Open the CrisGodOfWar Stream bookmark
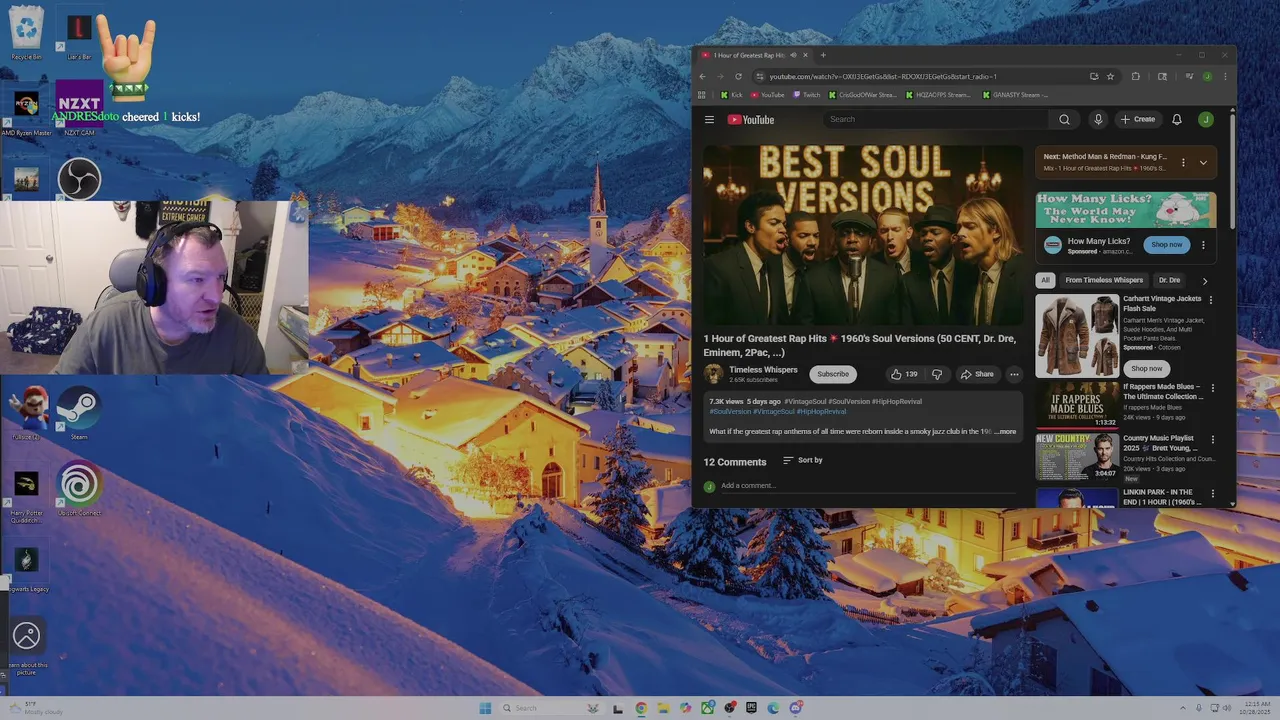The height and width of the screenshot is (720, 1280). [862, 95]
